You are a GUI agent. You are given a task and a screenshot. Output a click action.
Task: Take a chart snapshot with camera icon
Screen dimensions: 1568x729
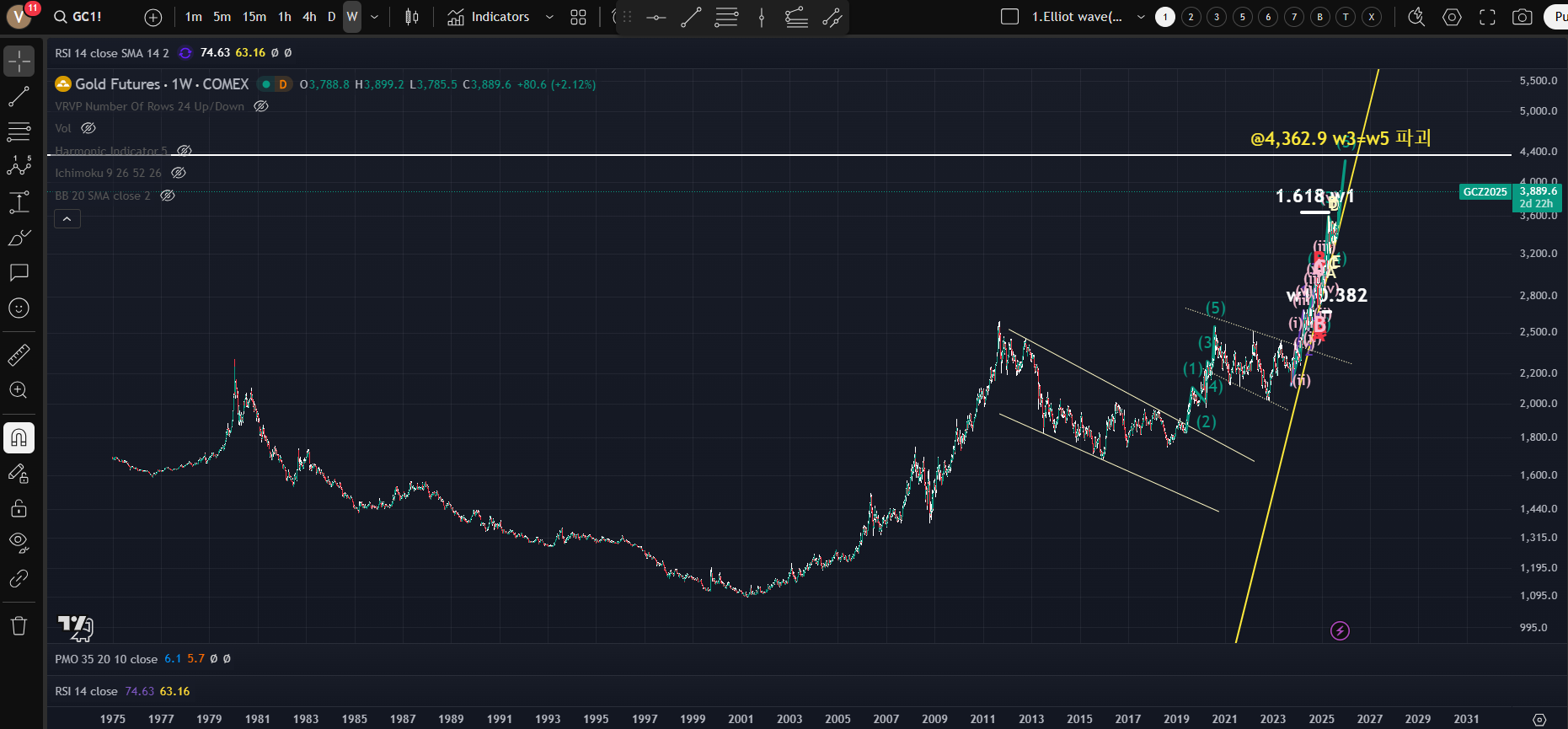tap(1522, 17)
